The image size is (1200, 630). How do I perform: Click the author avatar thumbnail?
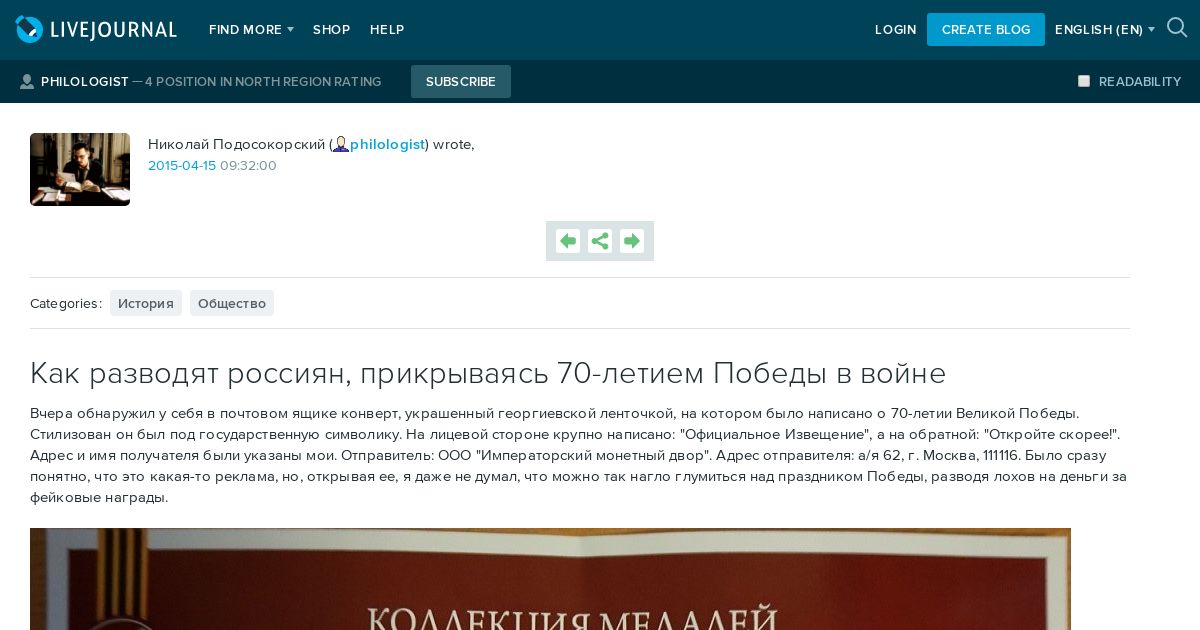80,169
